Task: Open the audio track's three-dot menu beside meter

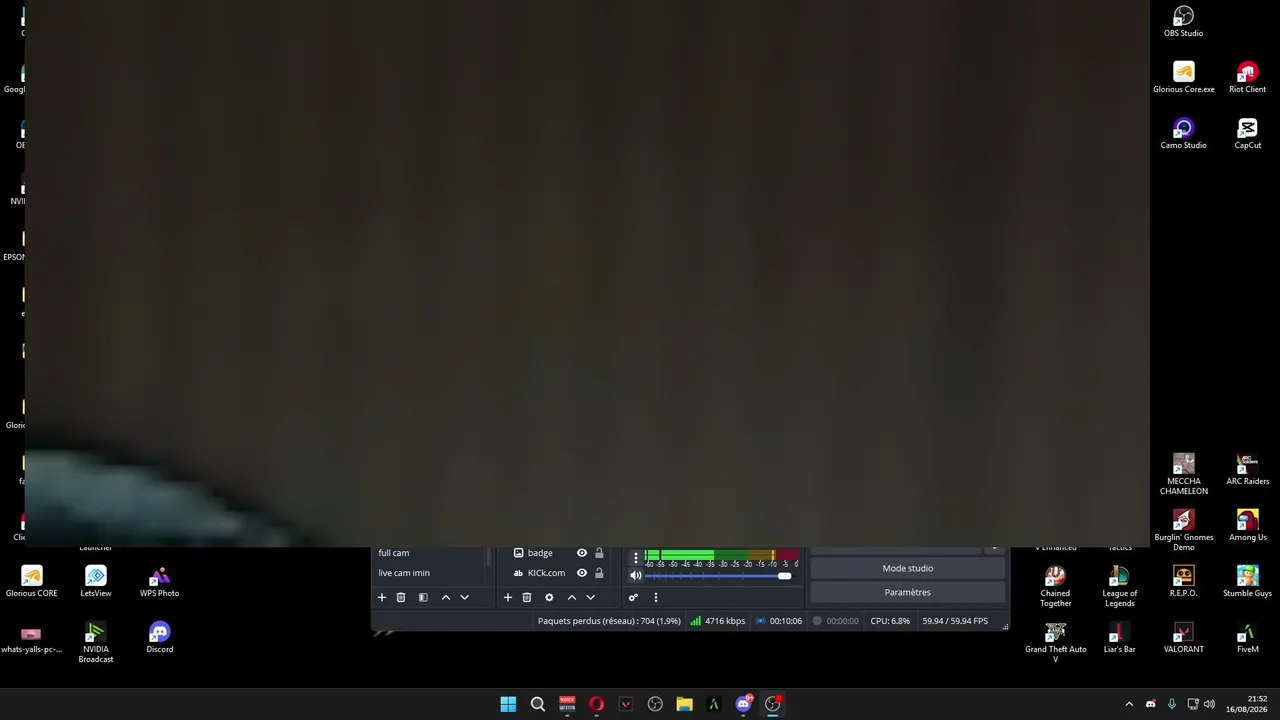Action: click(636, 557)
